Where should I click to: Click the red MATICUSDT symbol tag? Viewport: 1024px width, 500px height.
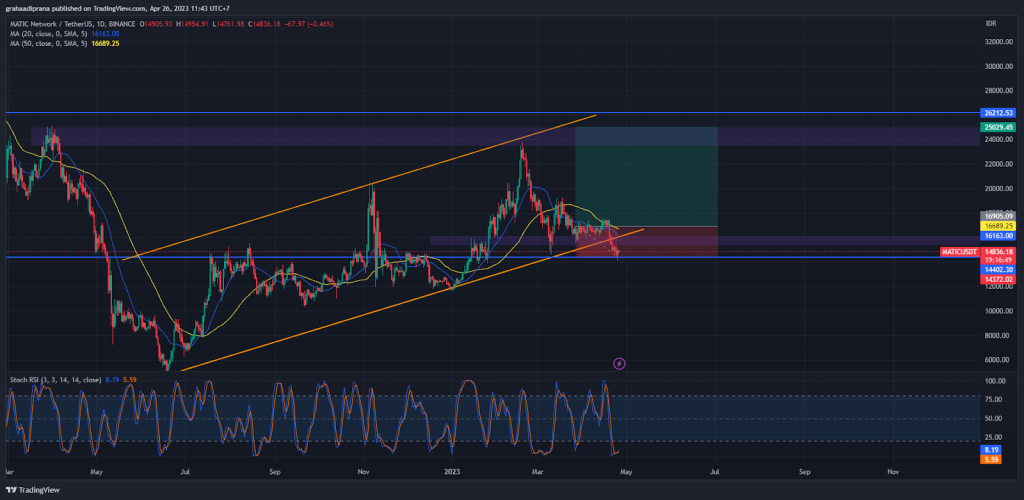point(959,251)
